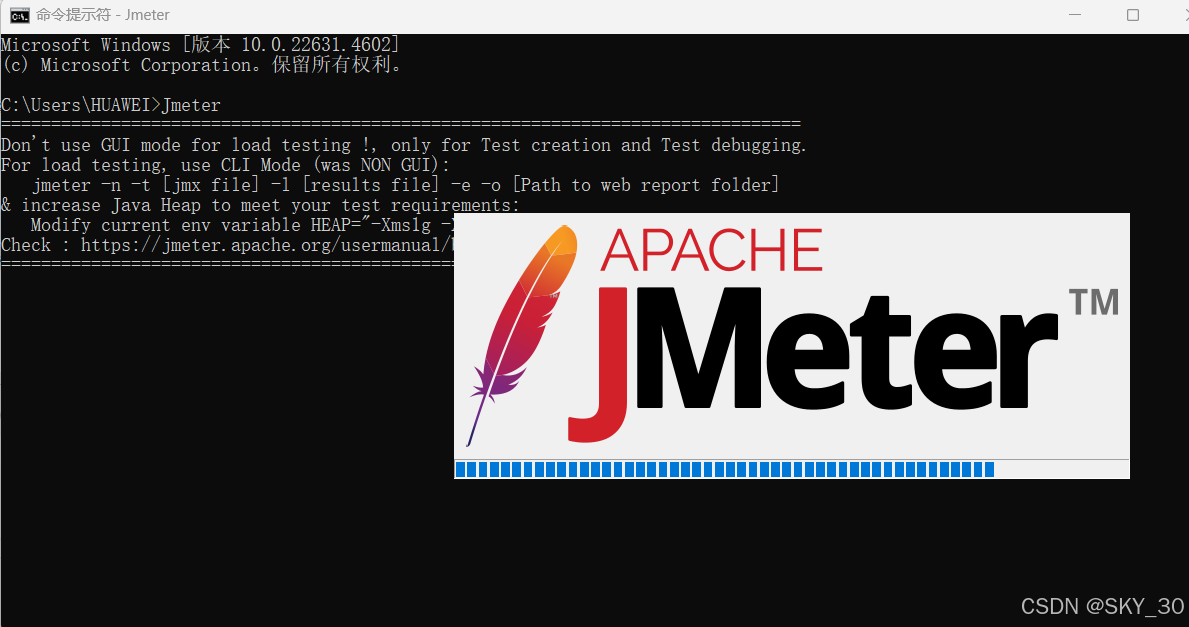
Task: Click the line 'Microsoft Windows [版本 10.0.22631.4602]'
Action: click(x=200, y=45)
